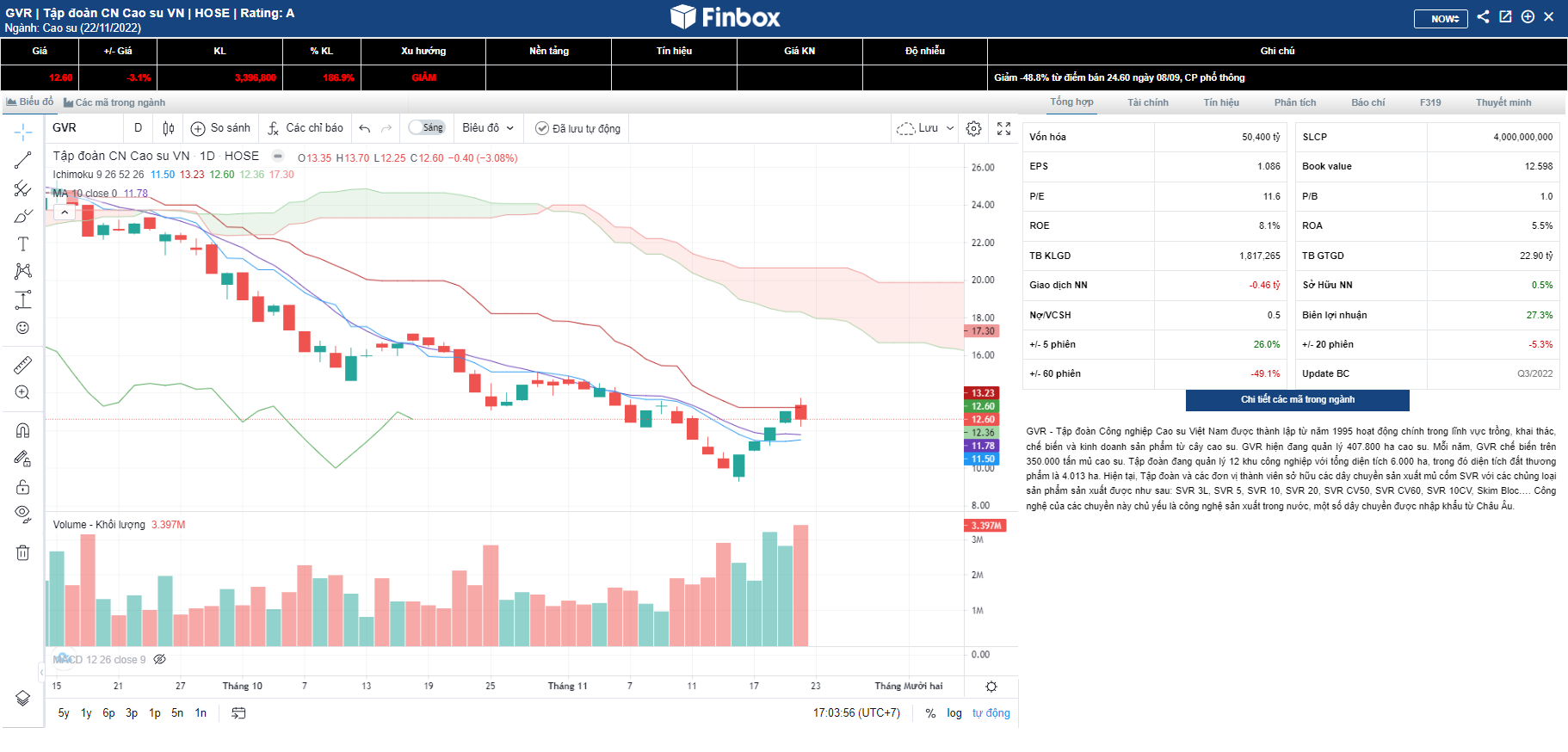This screenshot has width=1568, height=752.
Task: Open the NOW selector dropdown
Action: 1441,18
